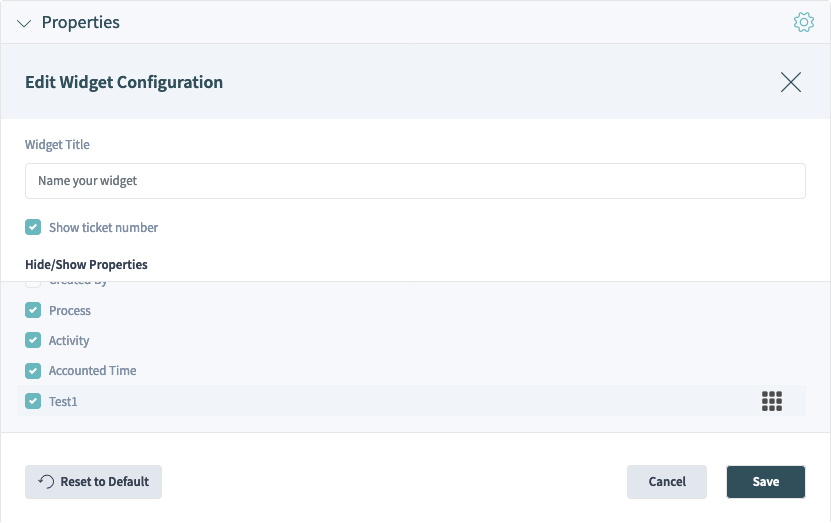
Task: Click the grid drag handle on Test1 row
Action: point(772,401)
